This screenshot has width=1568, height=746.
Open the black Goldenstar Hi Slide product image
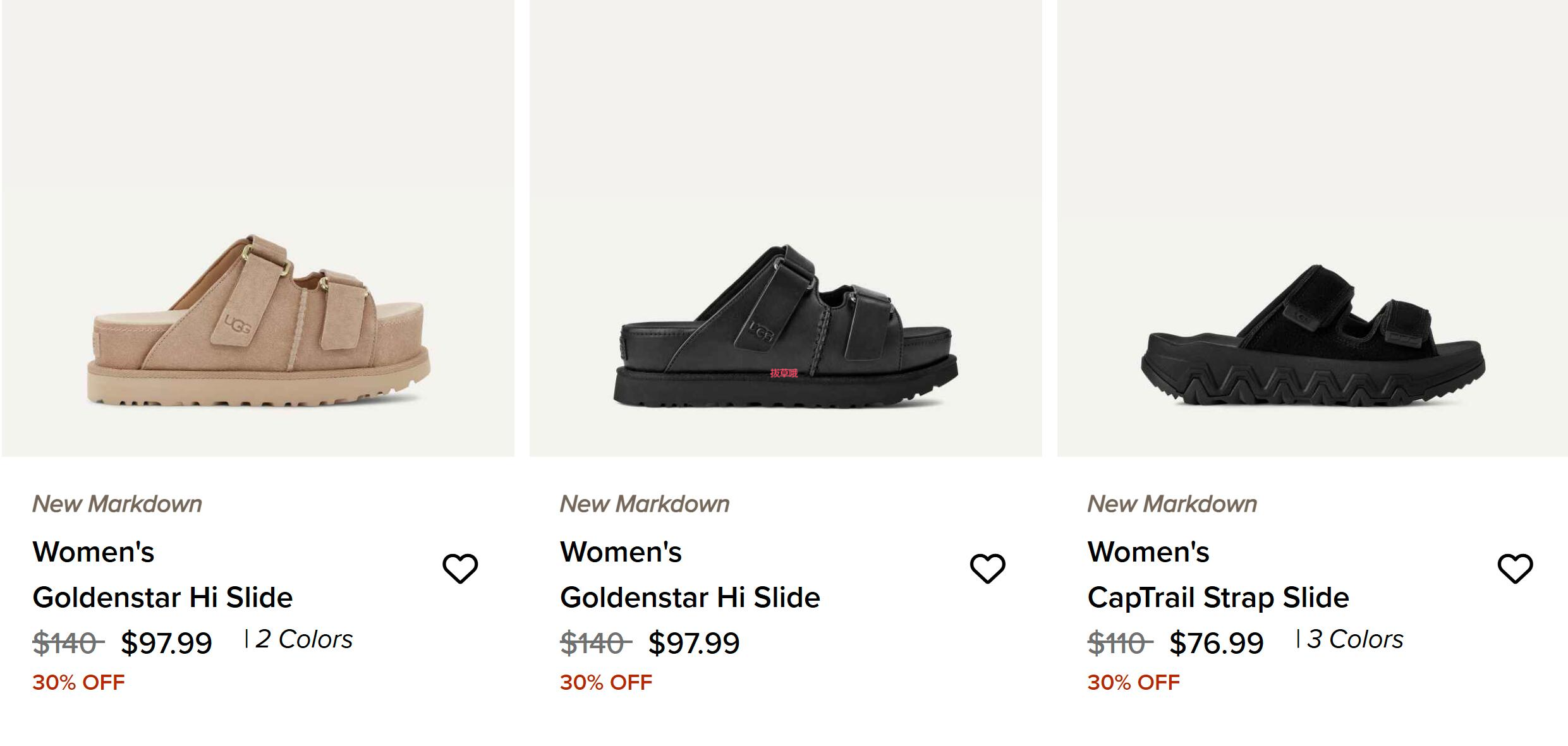(x=786, y=228)
